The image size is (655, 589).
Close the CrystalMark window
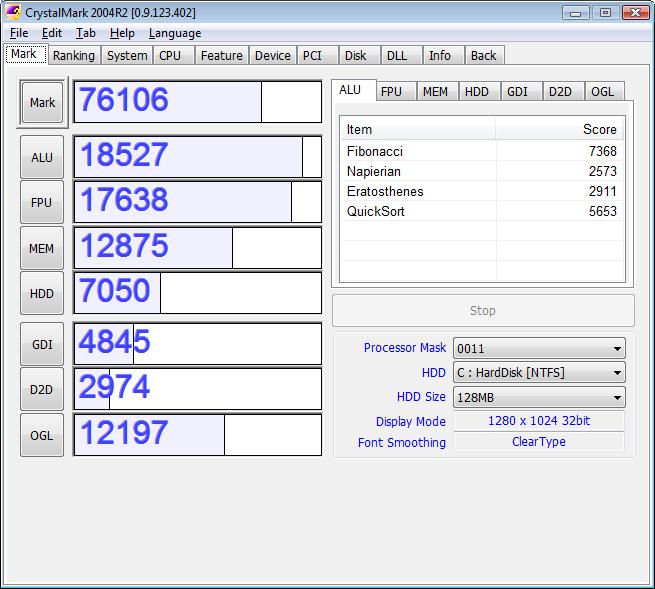[x=635, y=13]
